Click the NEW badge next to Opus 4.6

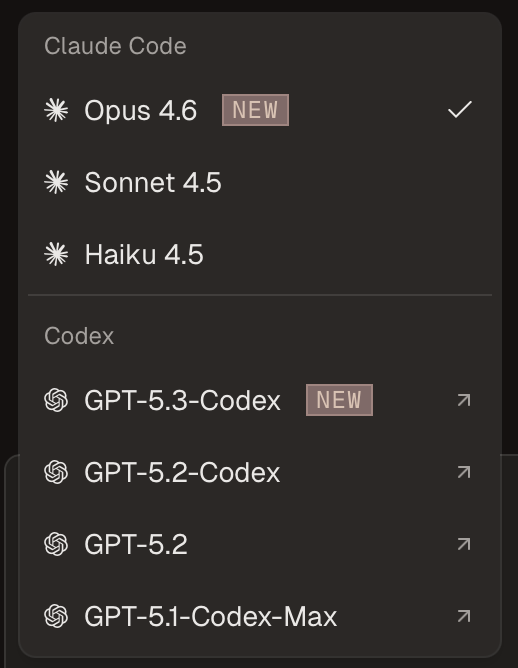[x=256, y=110]
